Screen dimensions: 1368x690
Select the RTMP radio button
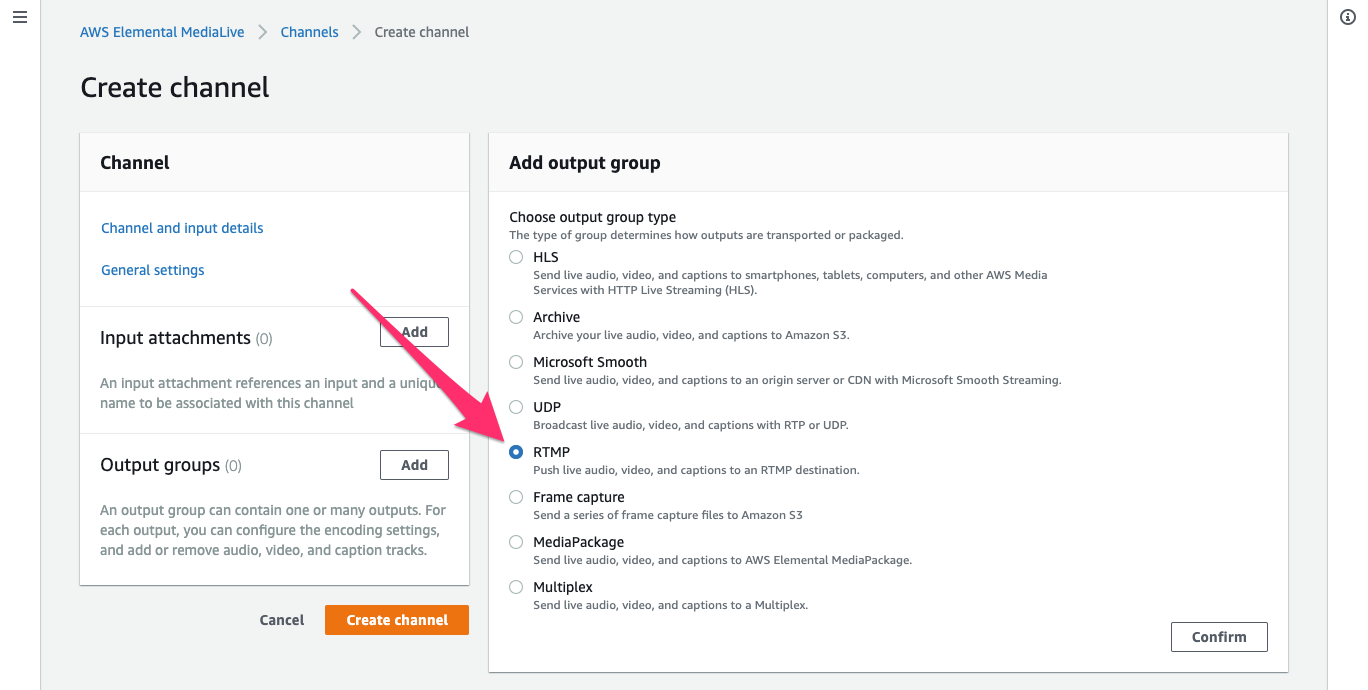pyautogui.click(x=516, y=452)
